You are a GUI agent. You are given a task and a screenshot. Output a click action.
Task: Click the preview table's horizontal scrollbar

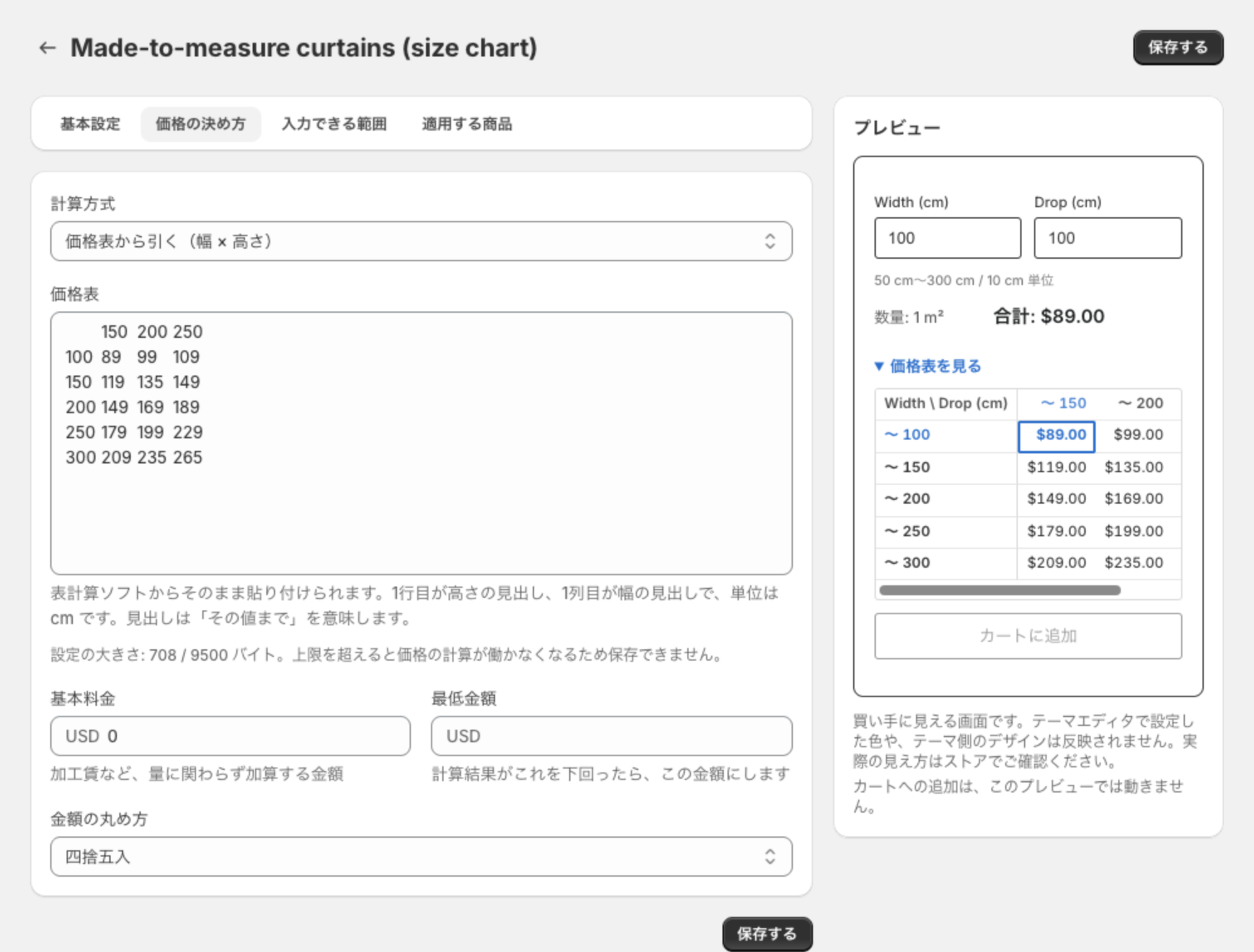coord(1000,590)
